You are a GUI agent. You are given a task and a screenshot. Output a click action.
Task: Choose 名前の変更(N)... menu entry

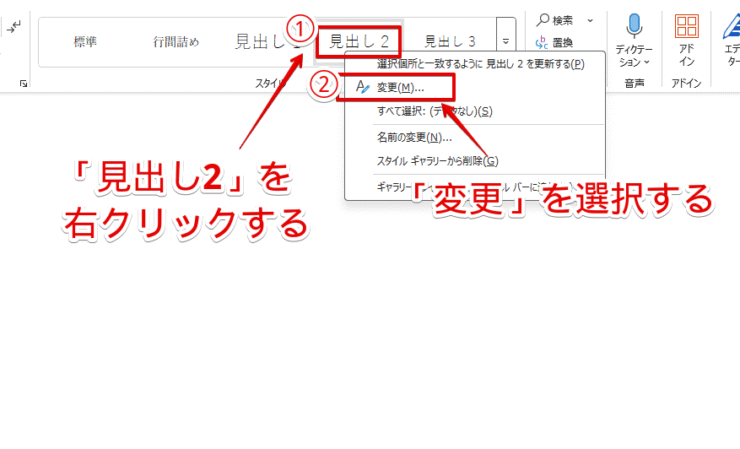click(x=414, y=137)
